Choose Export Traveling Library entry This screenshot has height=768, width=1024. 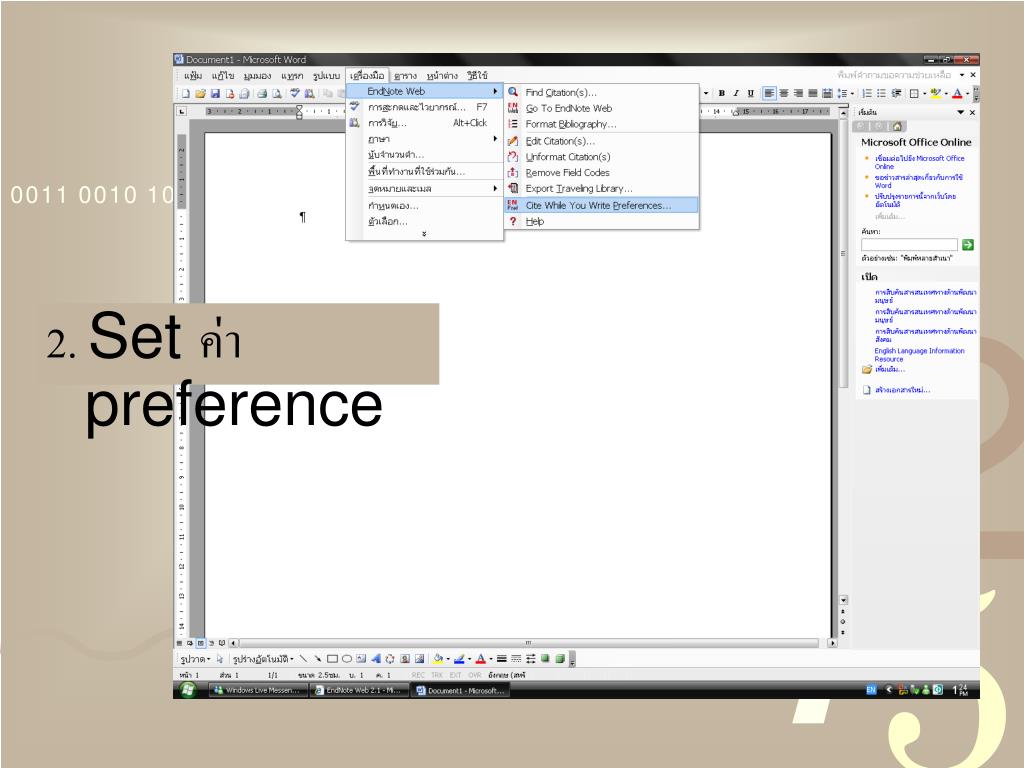[601, 188]
